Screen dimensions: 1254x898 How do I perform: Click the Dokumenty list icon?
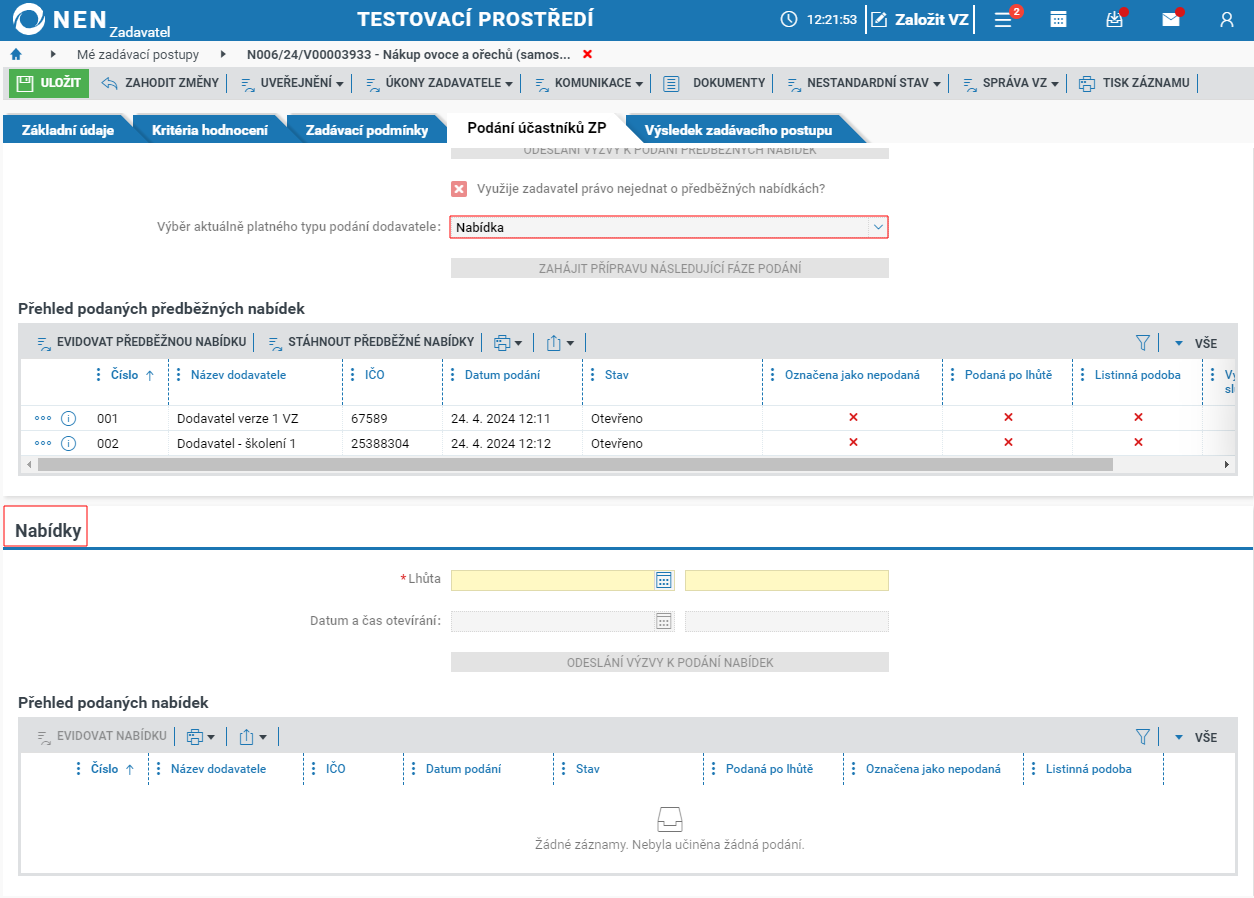click(x=672, y=83)
